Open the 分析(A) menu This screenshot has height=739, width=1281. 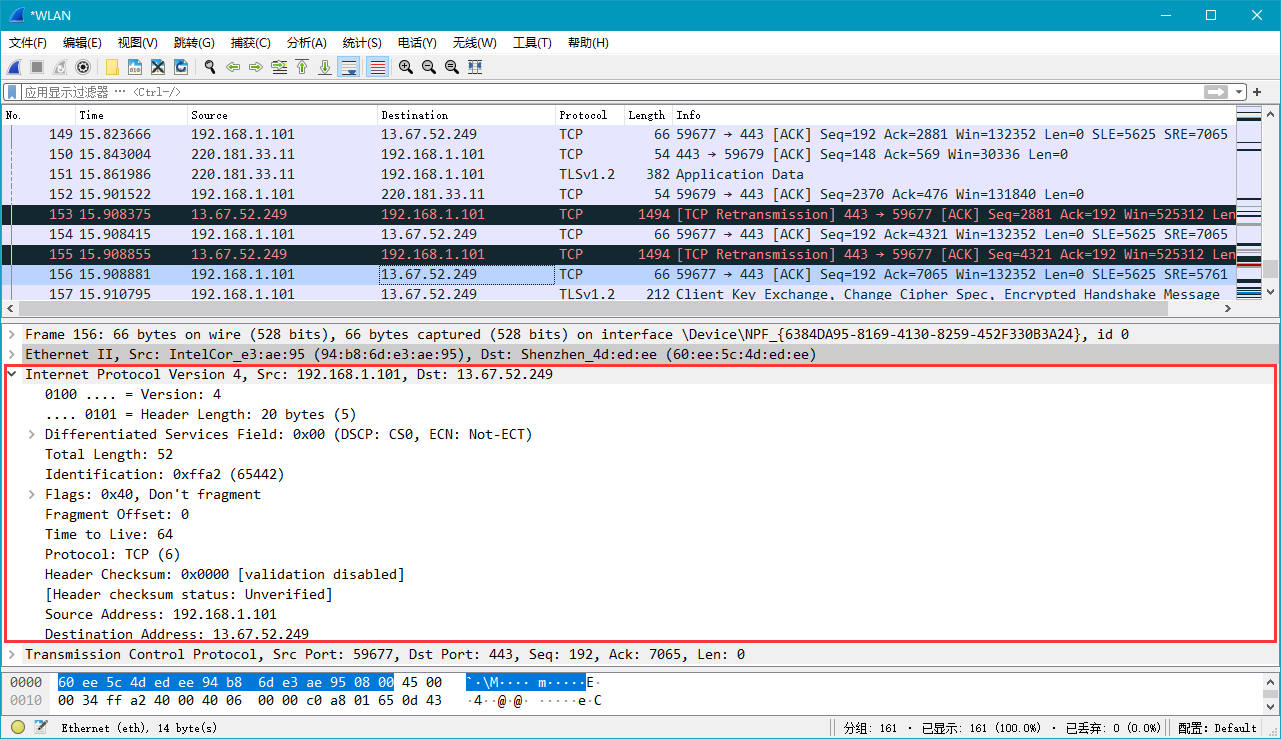(x=307, y=43)
